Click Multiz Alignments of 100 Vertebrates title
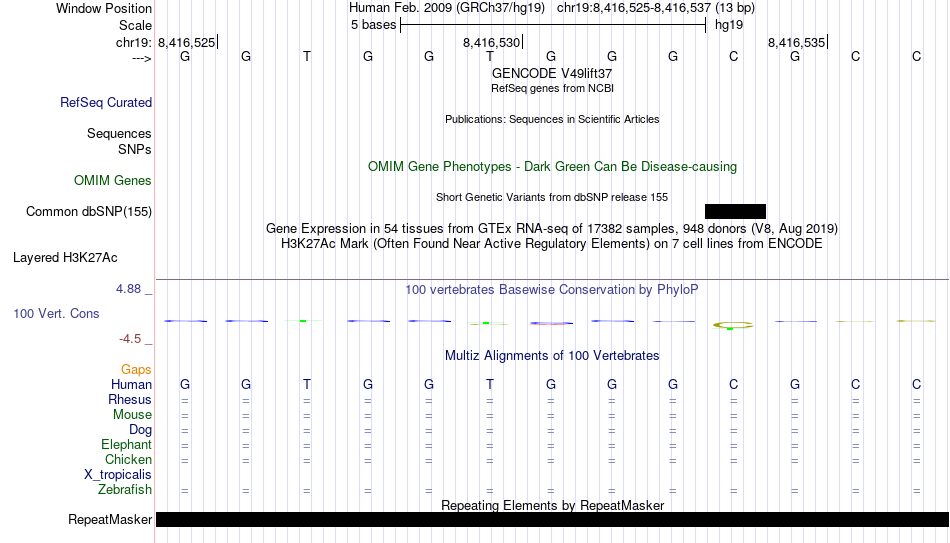The height and width of the screenshot is (543, 950). [552, 356]
